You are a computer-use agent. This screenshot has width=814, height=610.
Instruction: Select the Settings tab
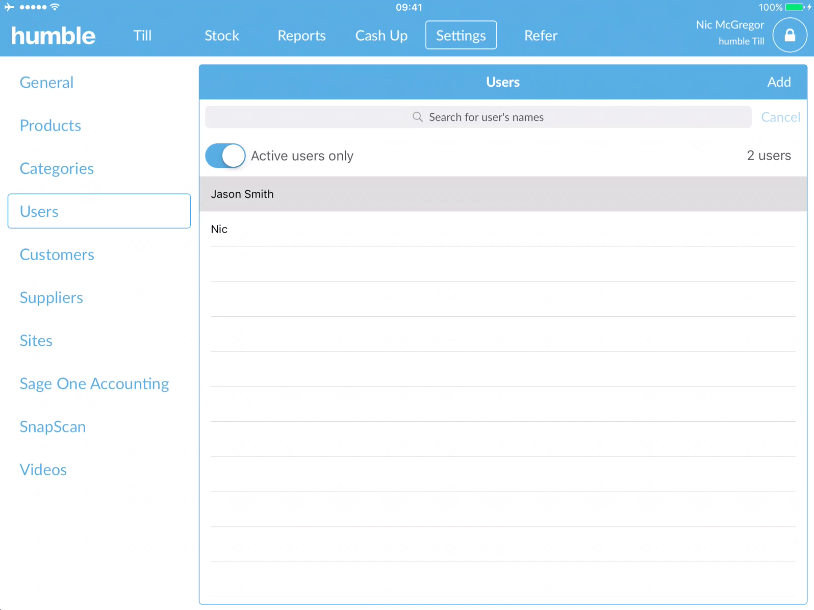coord(461,35)
